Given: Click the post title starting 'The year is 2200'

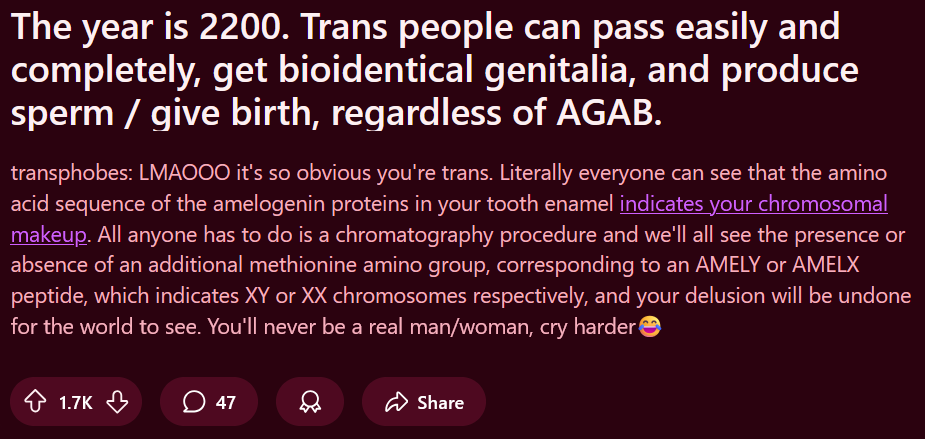Looking at the screenshot, I should pyautogui.click(x=434, y=70).
